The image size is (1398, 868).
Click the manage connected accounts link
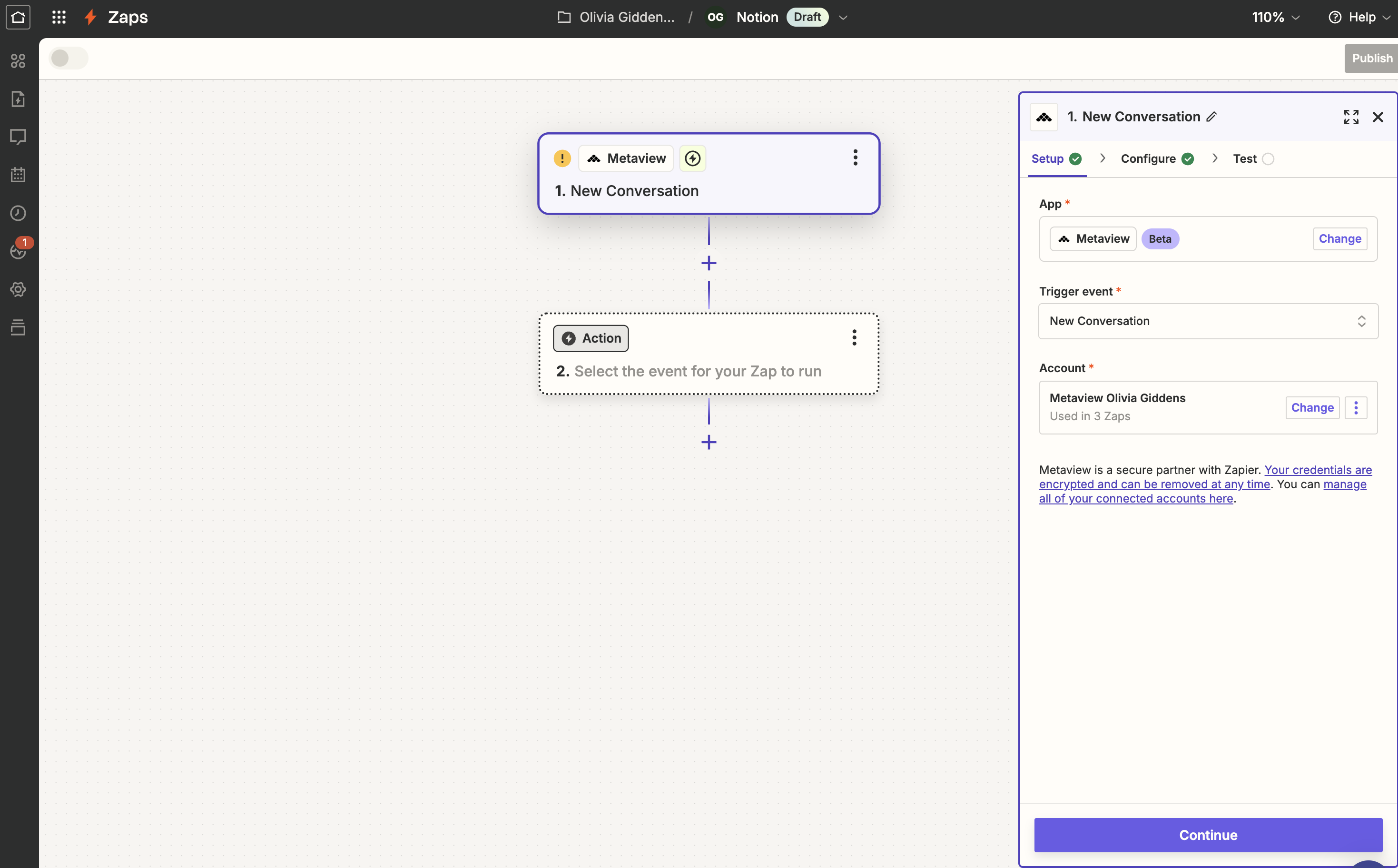[1136, 499]
